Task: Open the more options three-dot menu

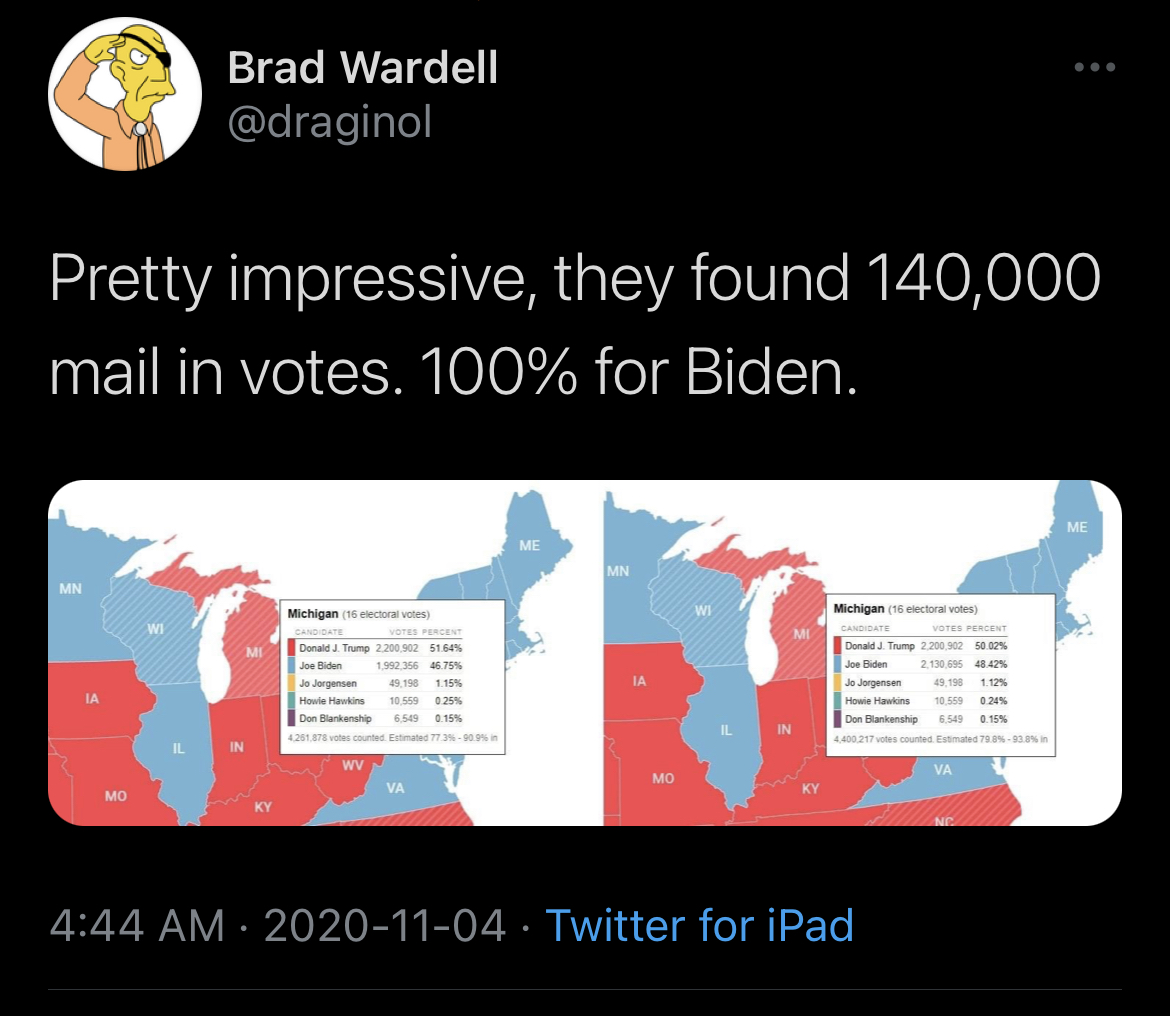Action: point(1094,69)
